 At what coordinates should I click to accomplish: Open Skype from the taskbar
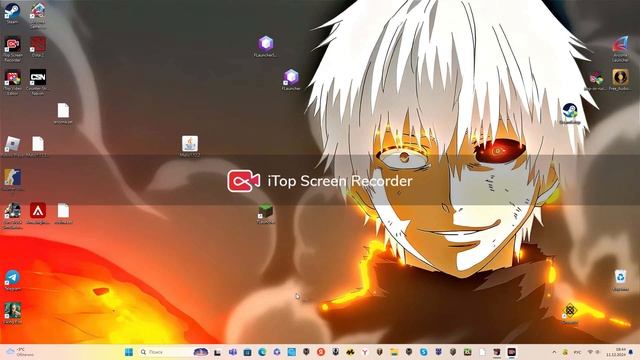pos(424,352)
